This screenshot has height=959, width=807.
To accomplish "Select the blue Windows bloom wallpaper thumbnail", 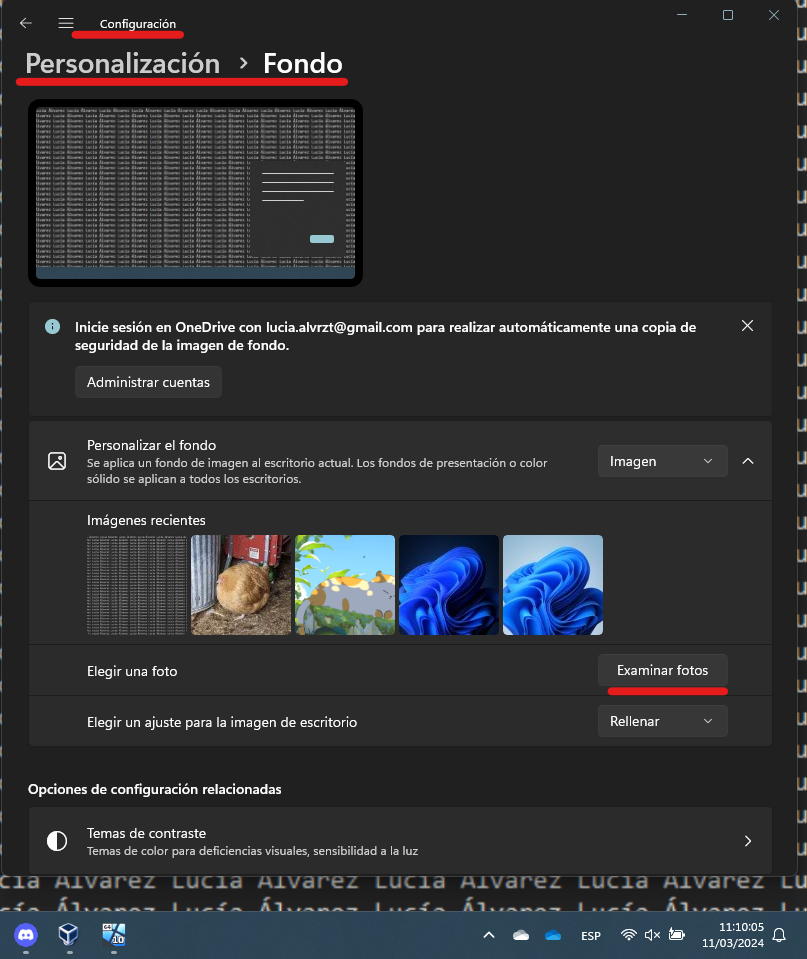I will [x=448, y=584].
